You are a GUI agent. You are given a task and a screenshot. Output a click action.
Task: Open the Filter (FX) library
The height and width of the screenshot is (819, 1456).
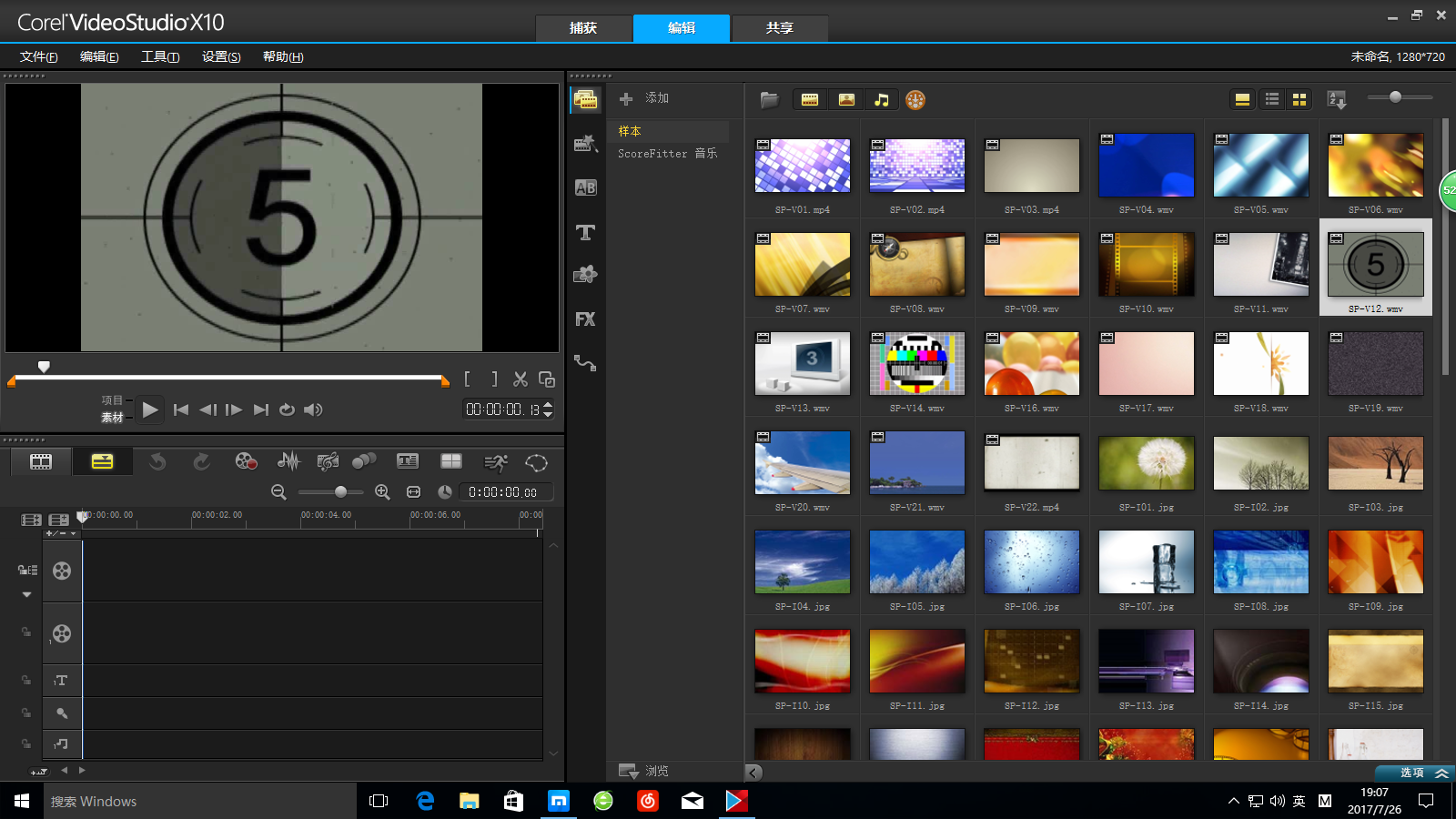585,319
